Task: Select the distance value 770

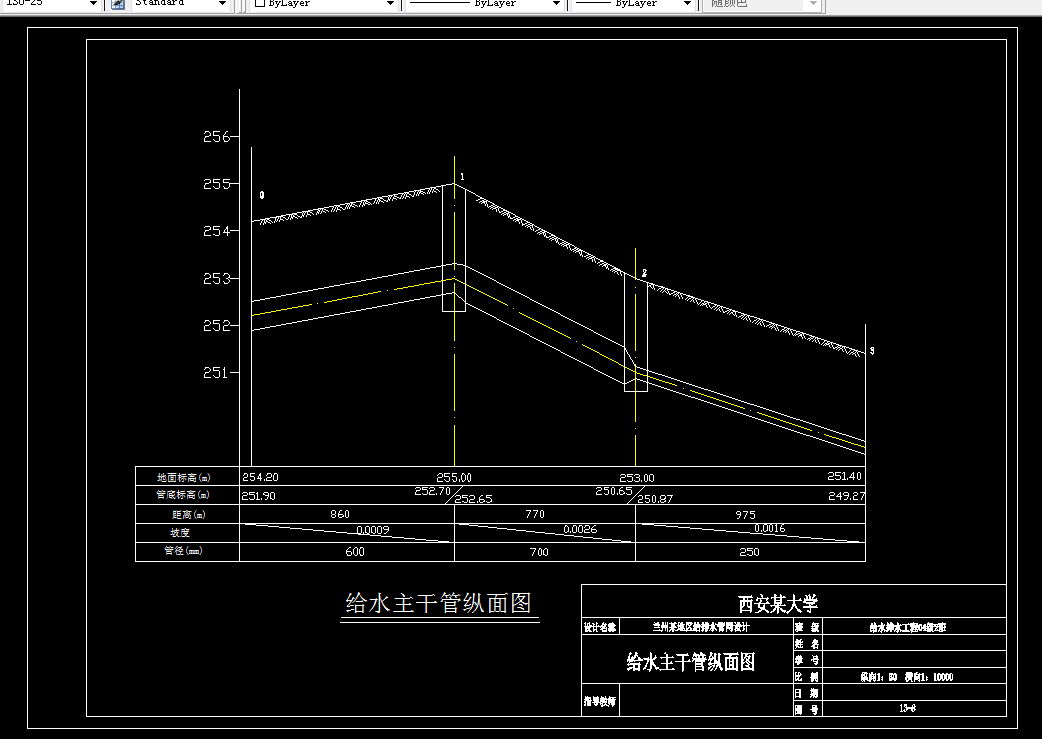Action: pyautogui.click(x=534, y=514)
